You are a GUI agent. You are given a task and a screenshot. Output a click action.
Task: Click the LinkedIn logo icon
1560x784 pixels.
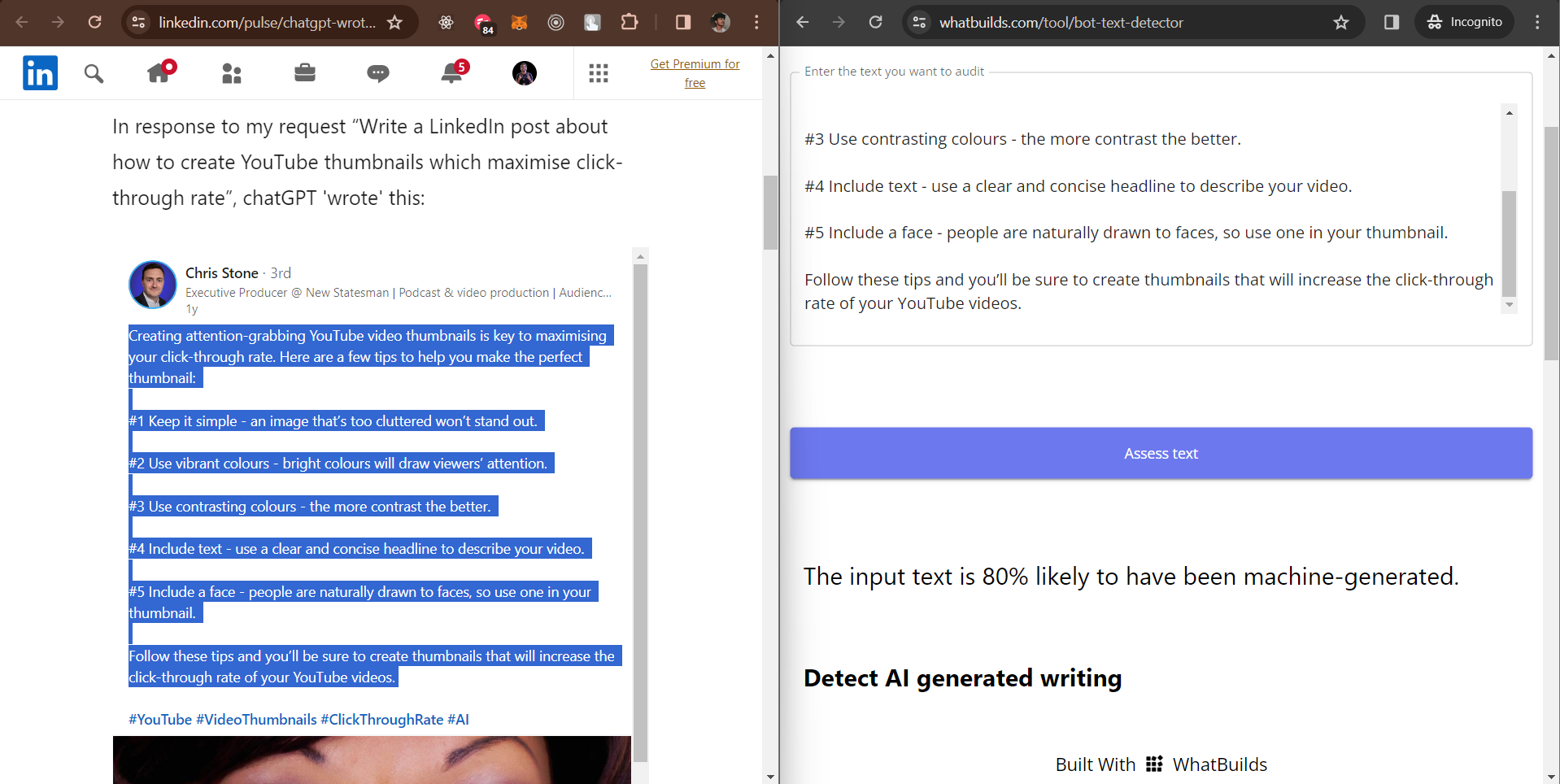41,73
